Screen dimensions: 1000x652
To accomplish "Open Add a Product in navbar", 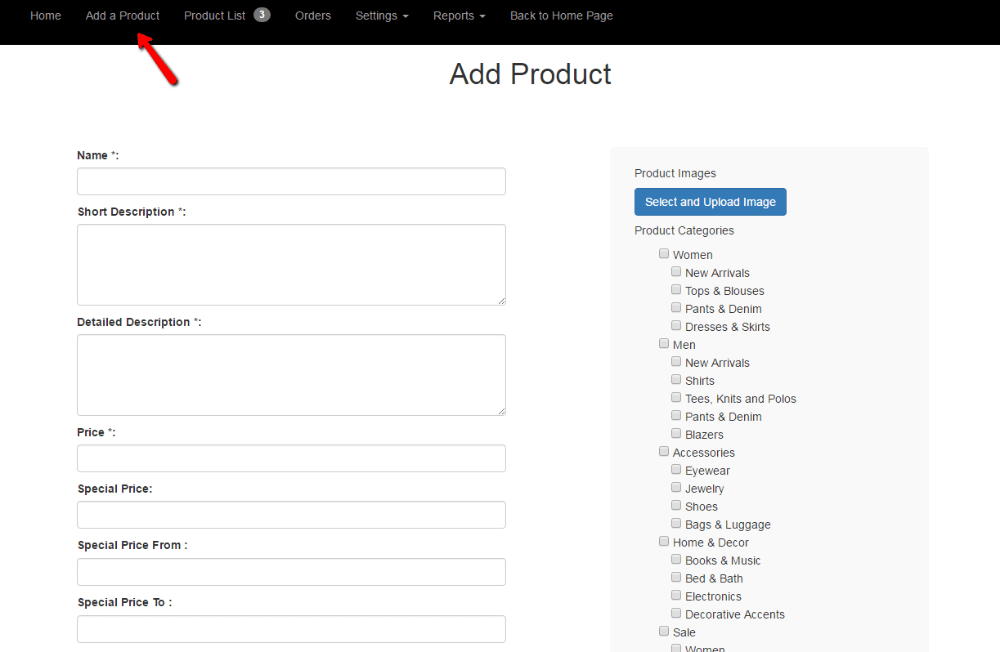I will click(123, 16).
